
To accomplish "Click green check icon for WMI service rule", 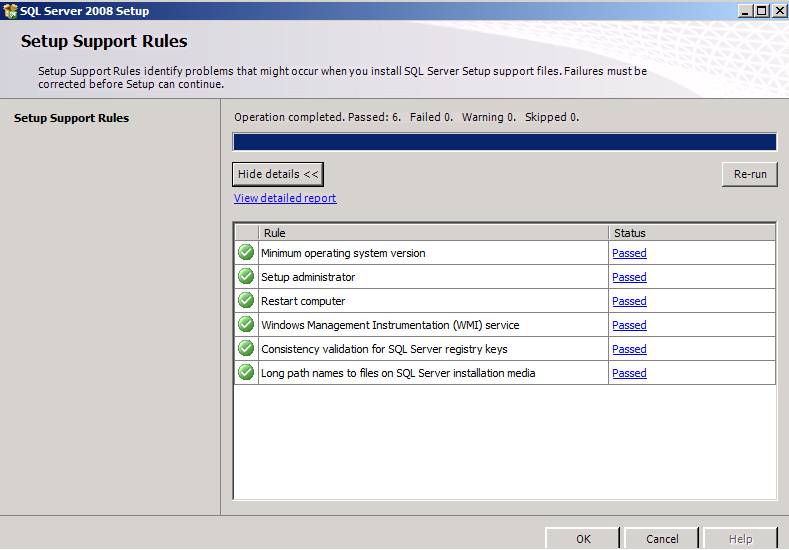I will point(246,325).
